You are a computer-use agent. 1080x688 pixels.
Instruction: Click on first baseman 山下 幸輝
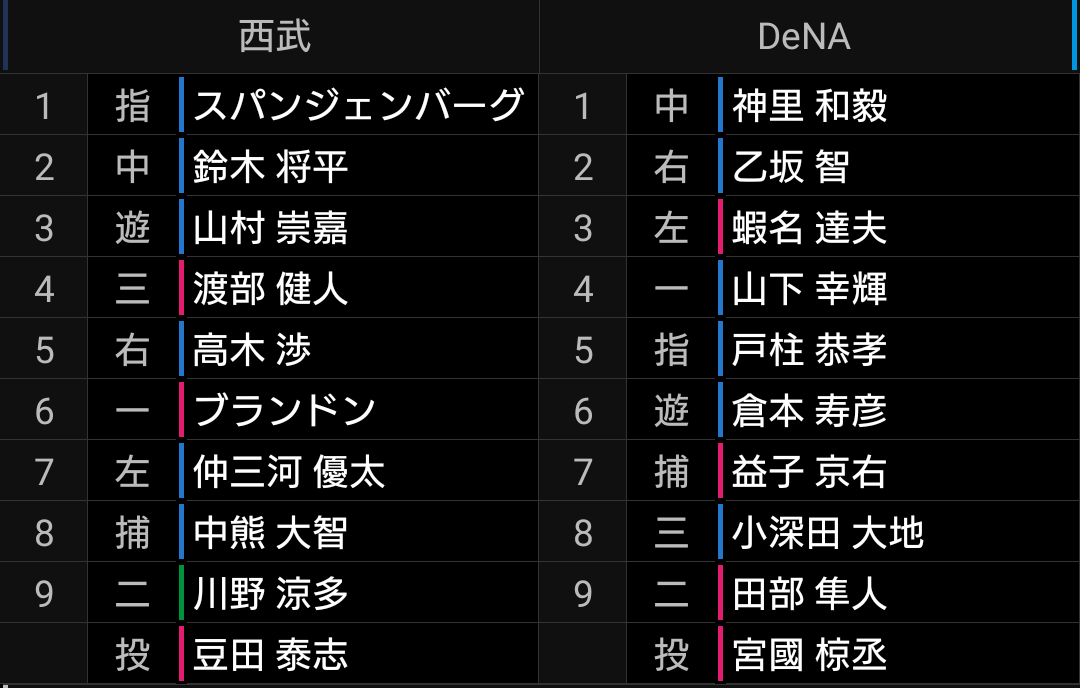pyautogui.click(x=810, y=289)
